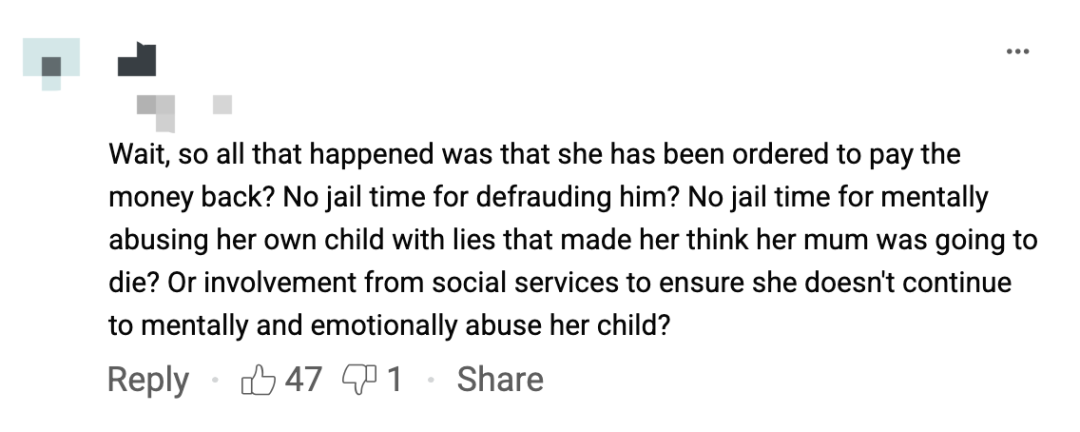
Task: Click the commenter's blurred avatar
Action: click(52, 62)
